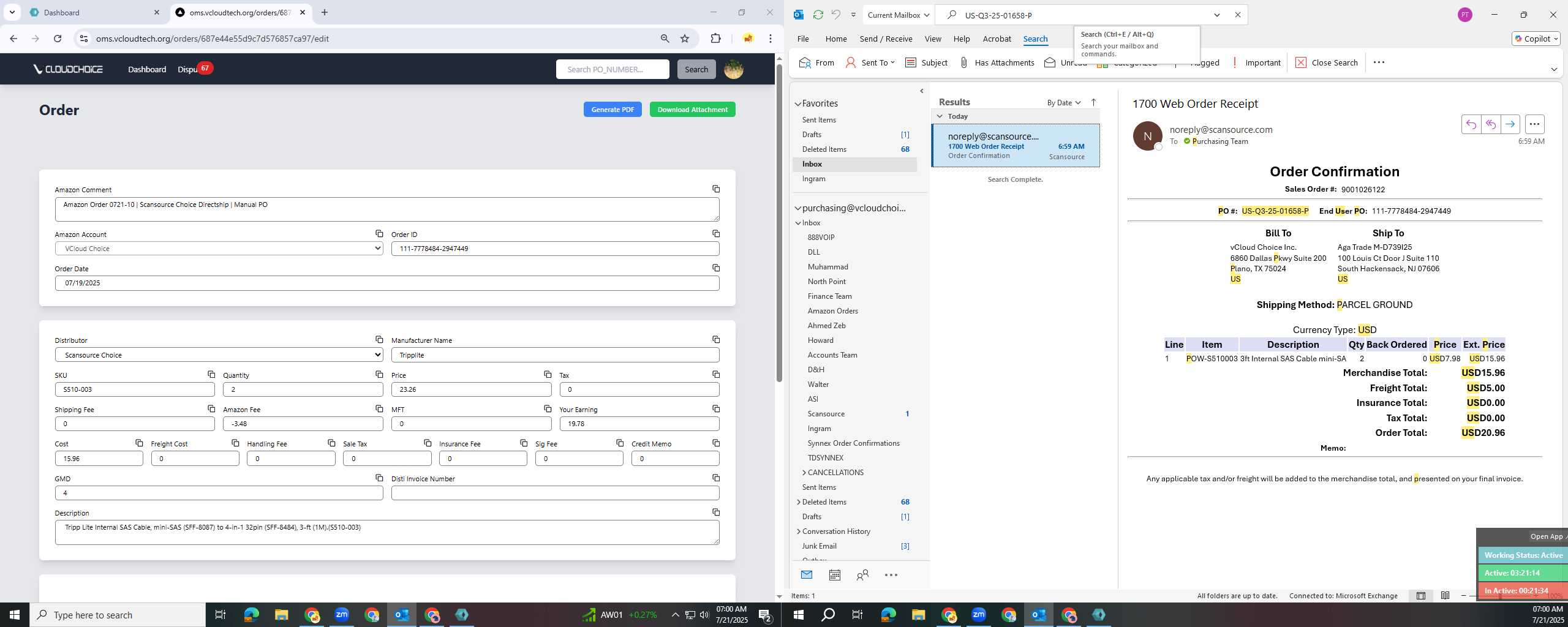
Task: Open the Amazon Account dropdown
Action: click(219, 249)
